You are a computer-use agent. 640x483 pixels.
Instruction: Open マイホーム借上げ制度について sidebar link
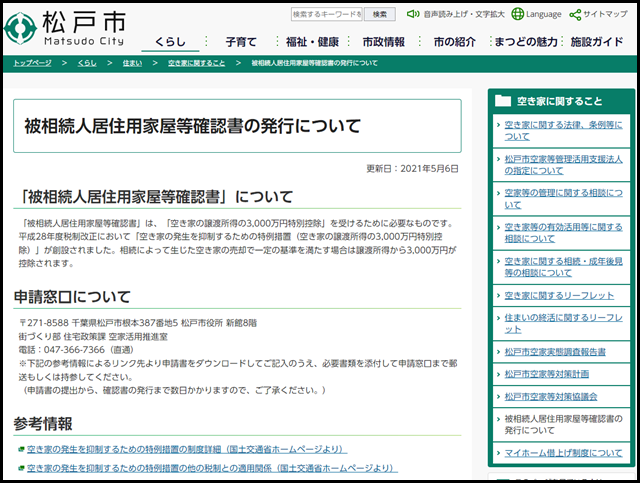[x=563, y=453]
